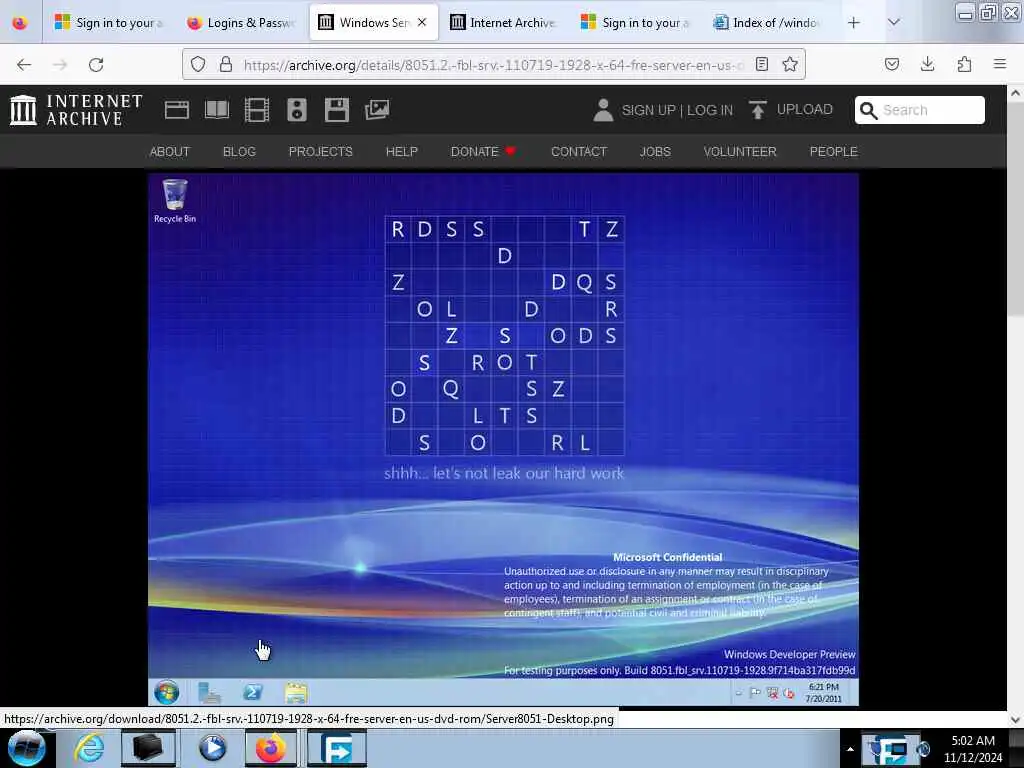Click the address bar URL

click(x=493, y=65)
